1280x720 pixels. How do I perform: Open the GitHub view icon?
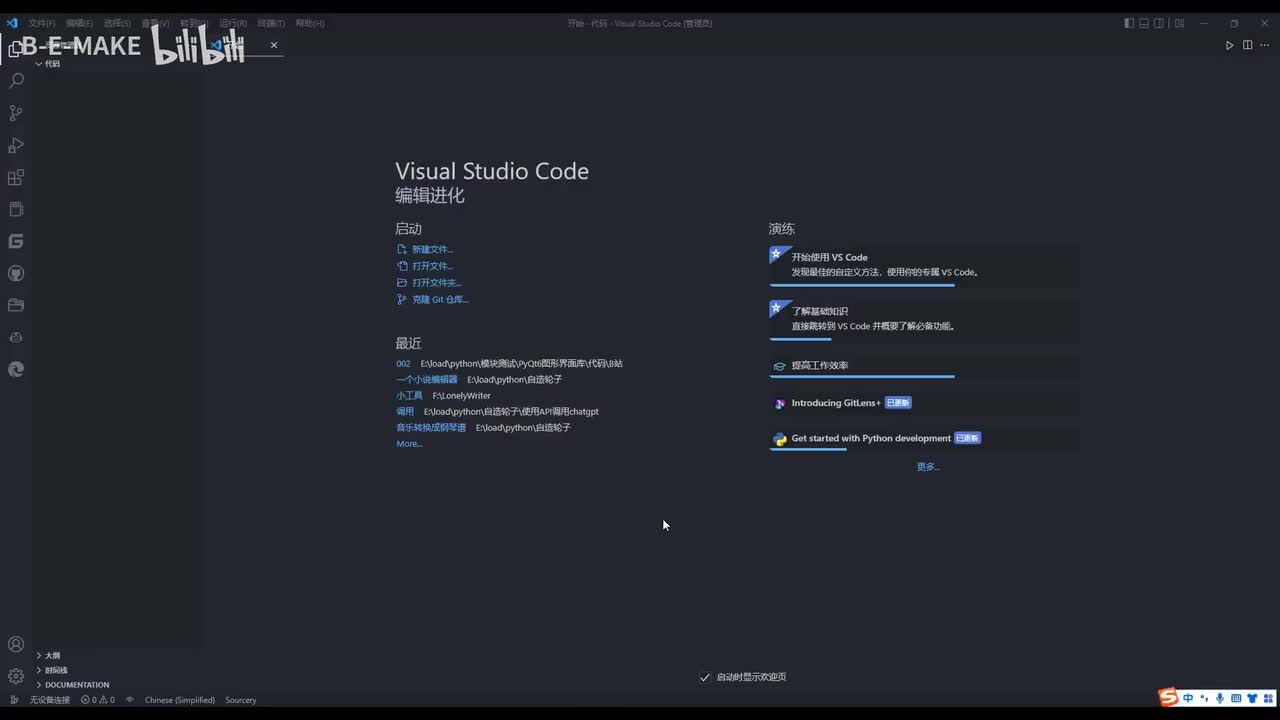coord(16,273)
